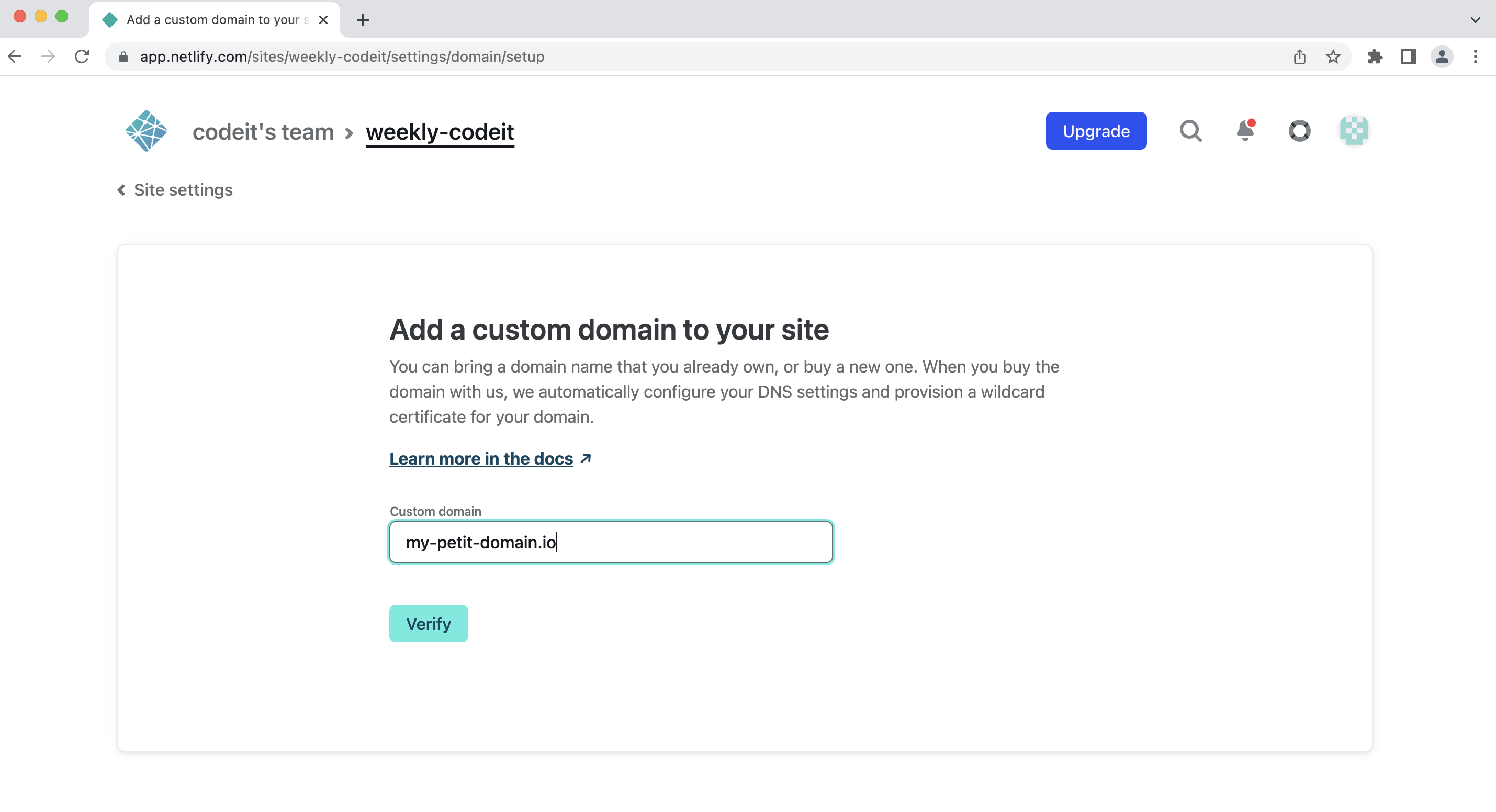Open the notifications bell
The width and height of the screenshot is (1496, 812).
(x=1245, y=131)
